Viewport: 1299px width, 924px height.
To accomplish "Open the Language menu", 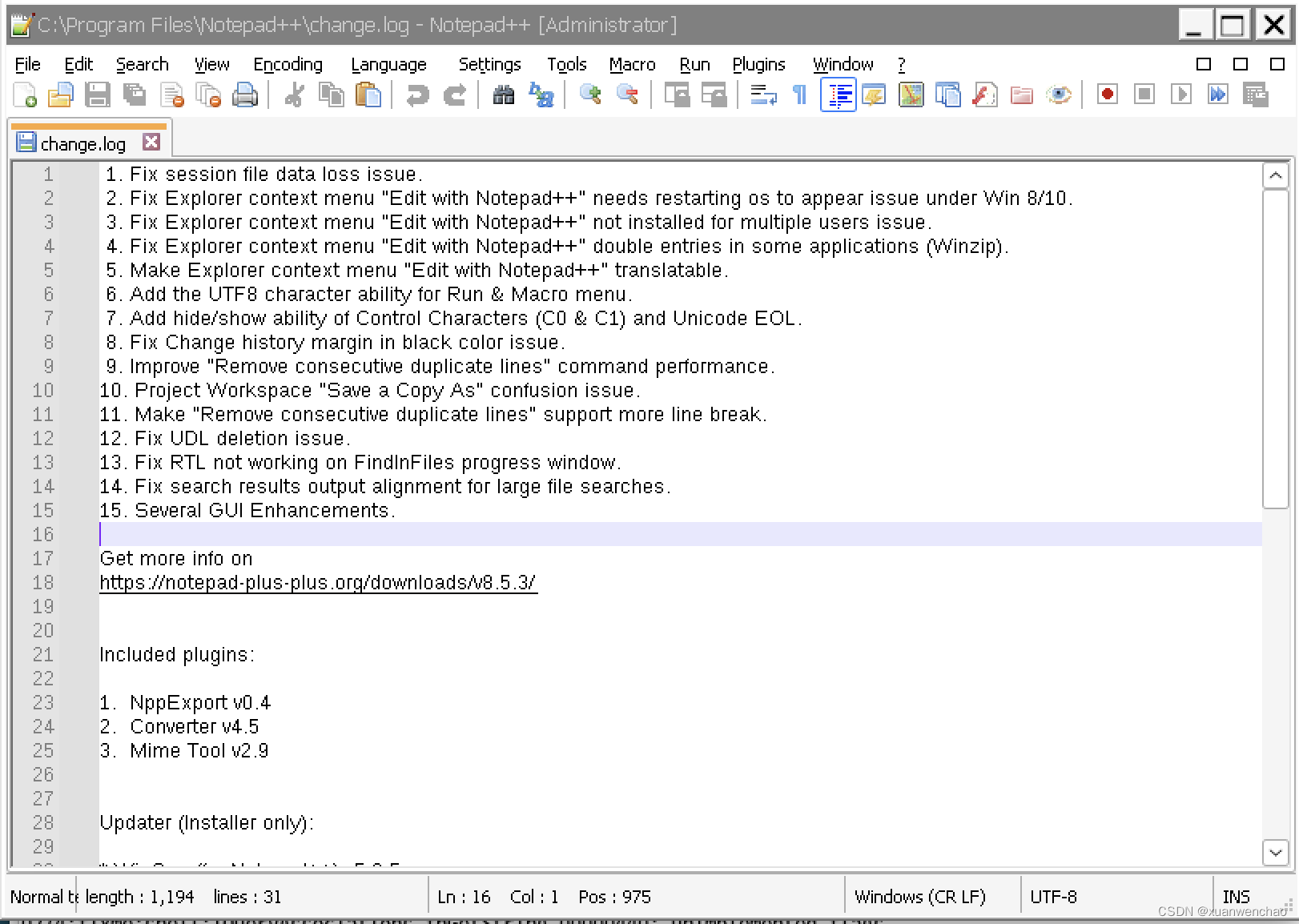I will 389,64.
